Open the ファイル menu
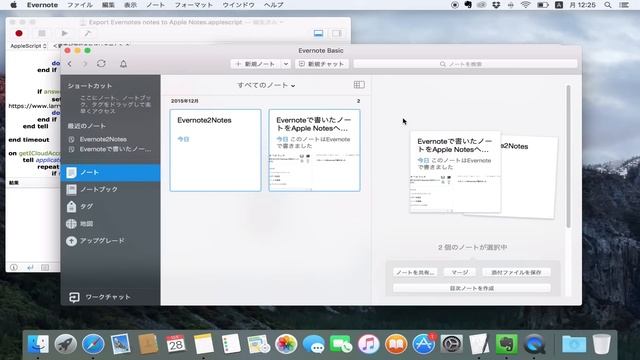 click(80, 5)
